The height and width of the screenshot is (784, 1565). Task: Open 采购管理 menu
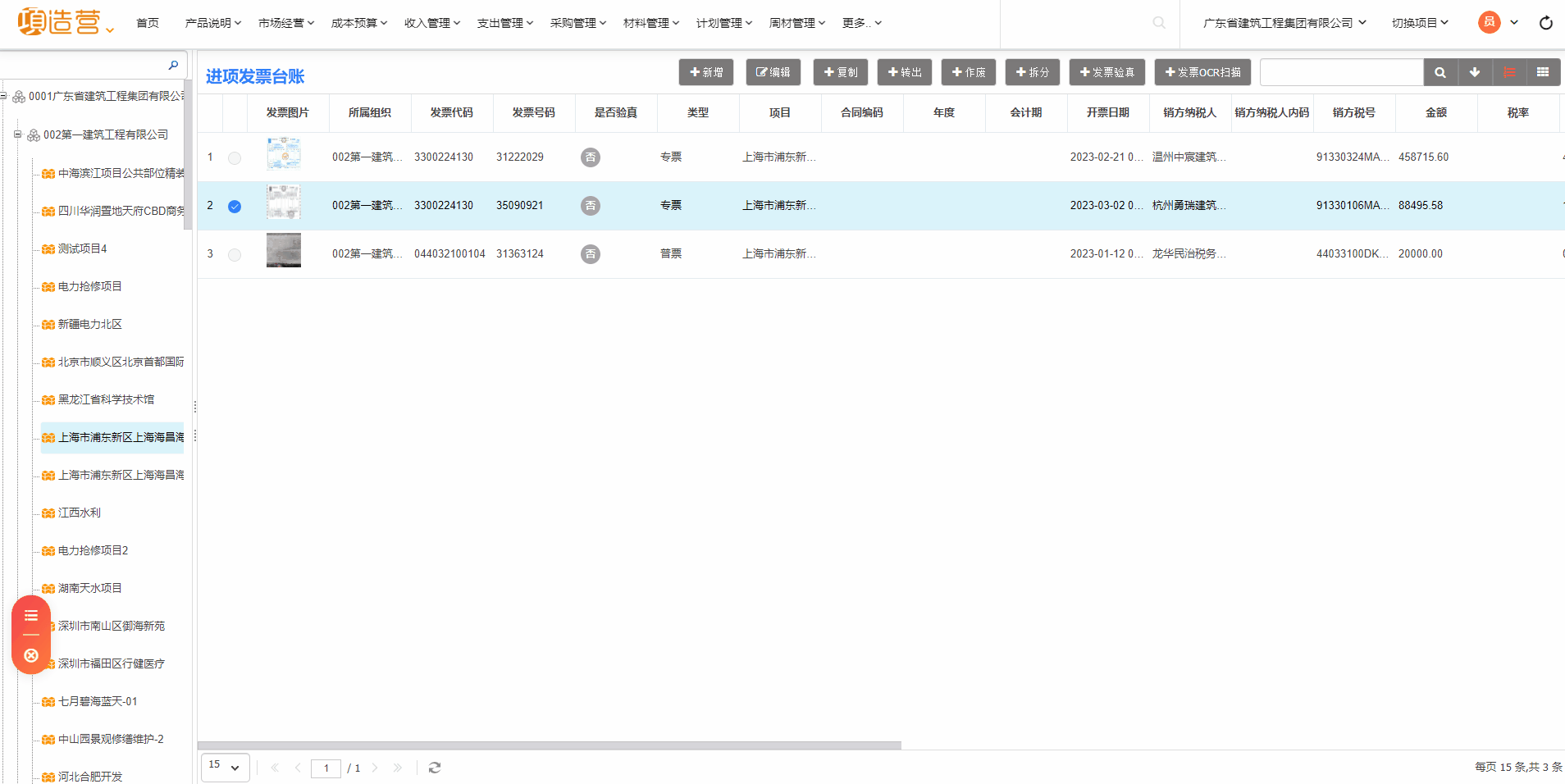[578, 23]
